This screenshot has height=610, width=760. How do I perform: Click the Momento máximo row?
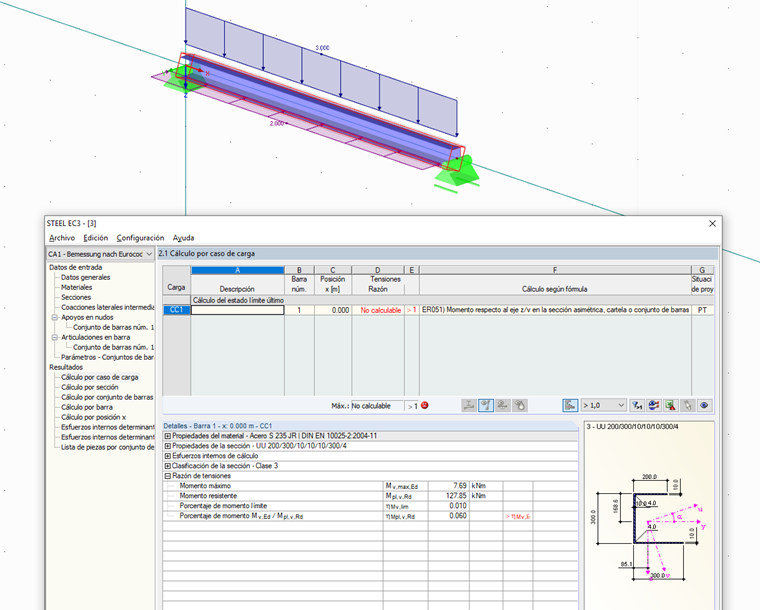[370, 486]
